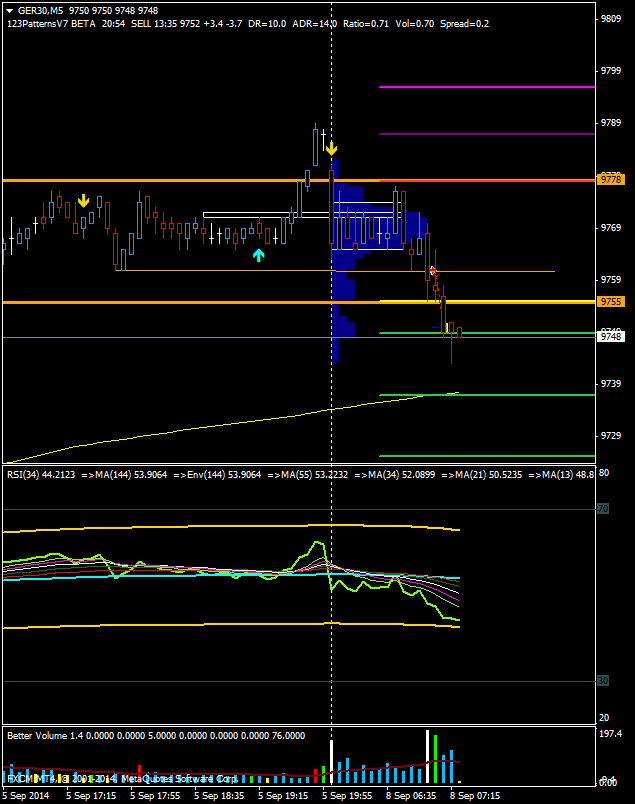Click the 123PatternsV7 BETA indicator text
Viewport: 635px width, 804px height.
(x=48, y=23)
